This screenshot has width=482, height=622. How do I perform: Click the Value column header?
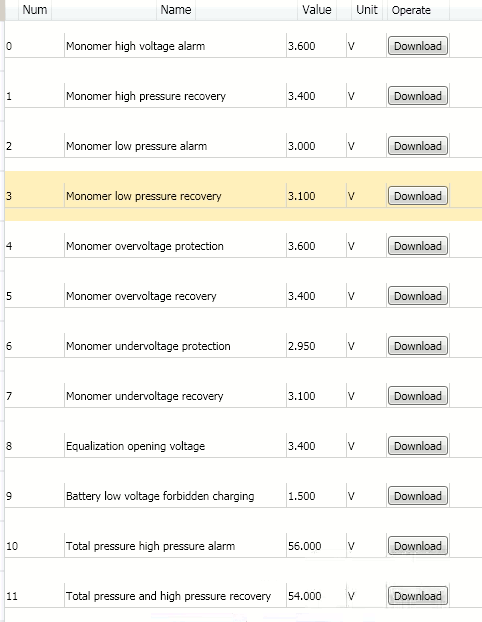coord(317,10)
